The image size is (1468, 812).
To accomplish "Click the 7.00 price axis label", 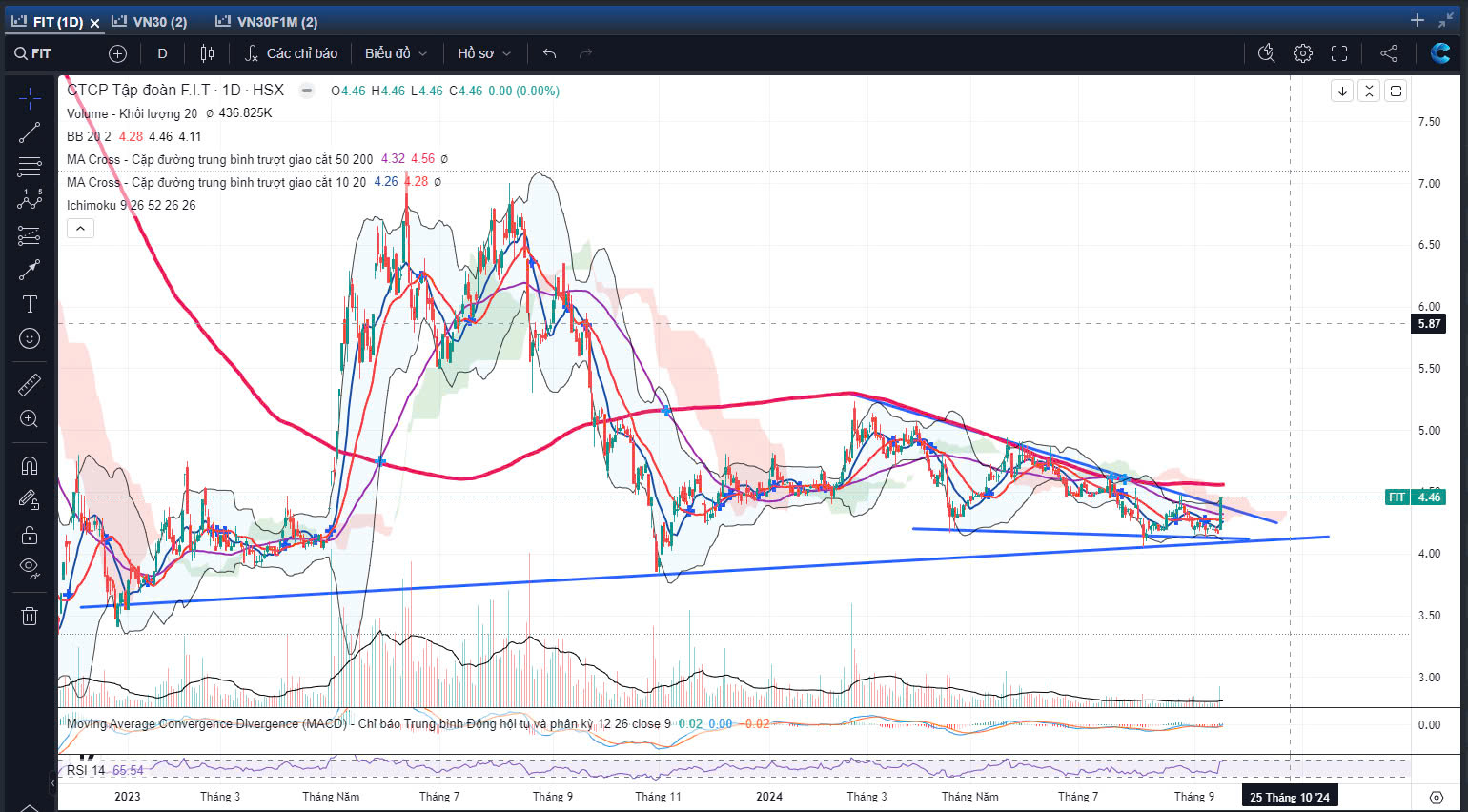I will coord(1429,183).
